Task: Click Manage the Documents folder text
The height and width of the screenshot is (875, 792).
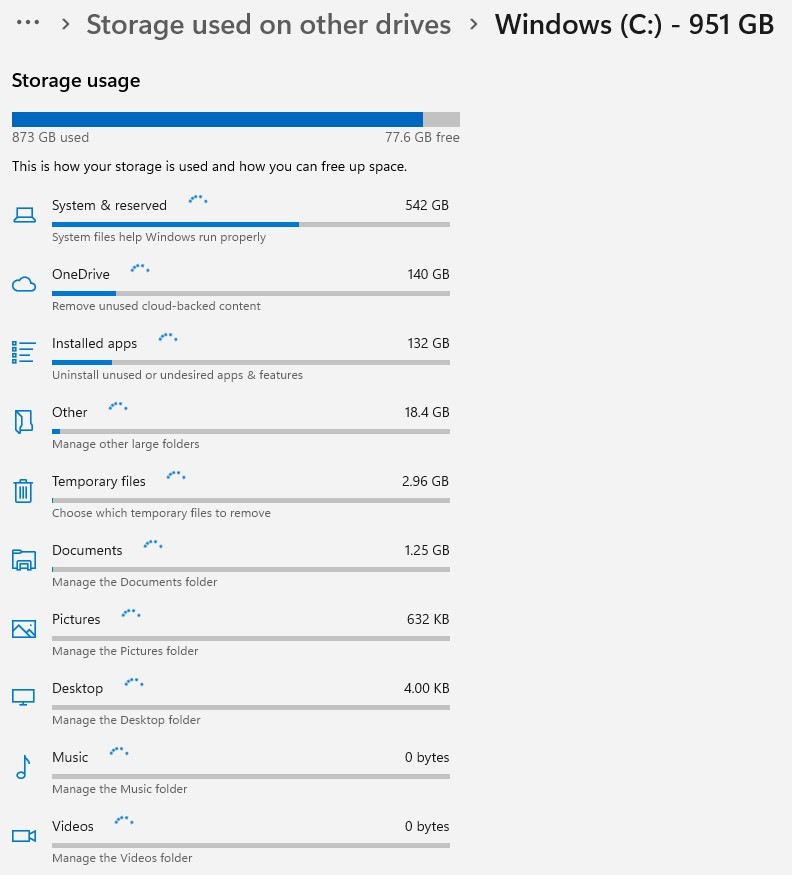Action: pyautogui.click(x=134, y=582)
